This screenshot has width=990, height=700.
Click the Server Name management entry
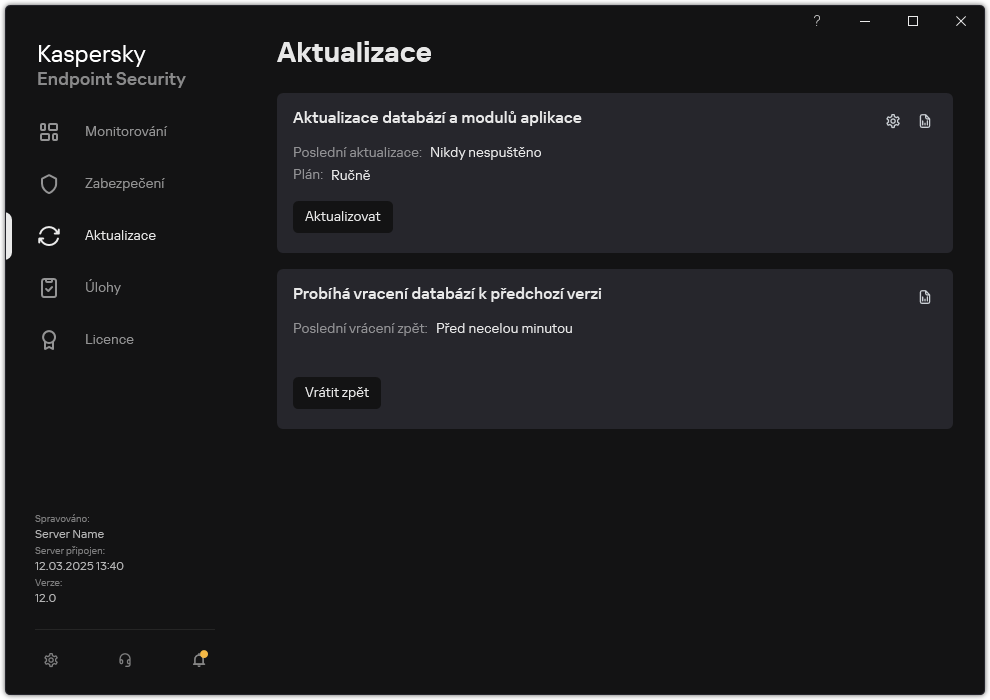coord(69,533)
